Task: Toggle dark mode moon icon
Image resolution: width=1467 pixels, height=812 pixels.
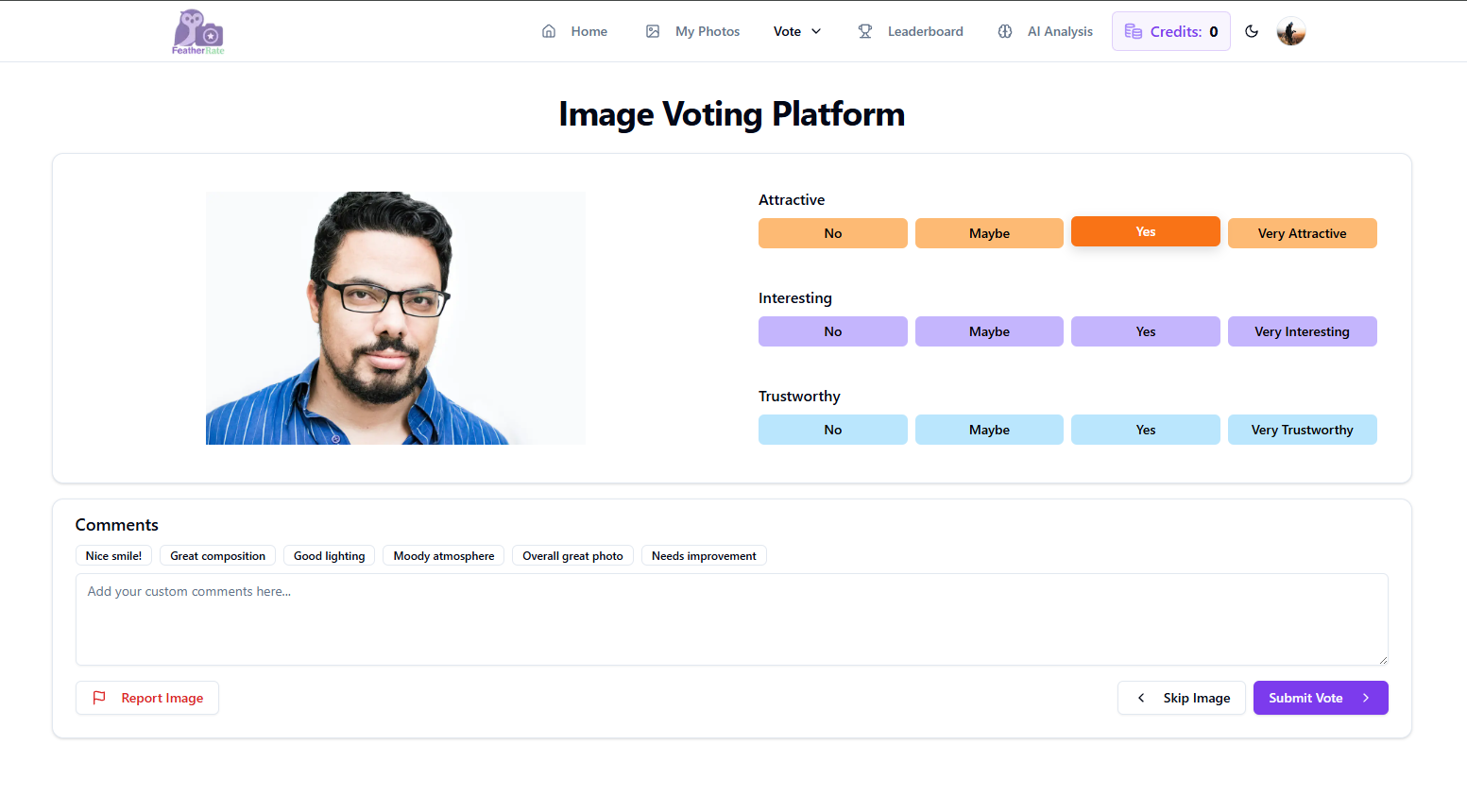Action: [x=1252, y=31]
